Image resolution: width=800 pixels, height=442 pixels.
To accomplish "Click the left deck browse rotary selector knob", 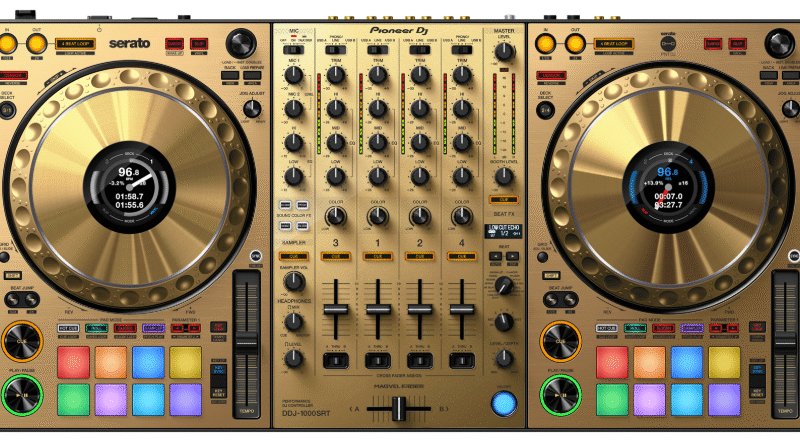I will click(x=240, y=43).
